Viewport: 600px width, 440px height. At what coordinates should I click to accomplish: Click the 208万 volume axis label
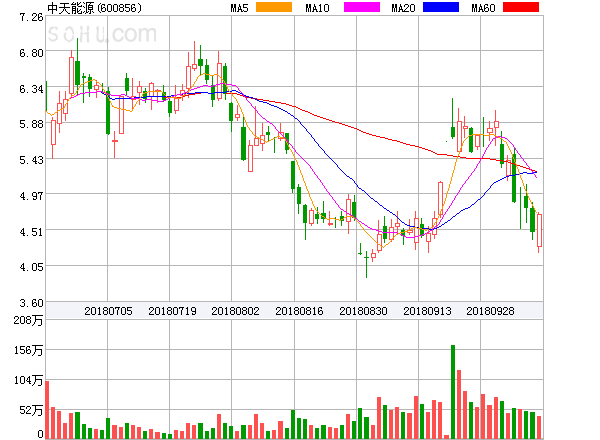[x=28, y=320]
